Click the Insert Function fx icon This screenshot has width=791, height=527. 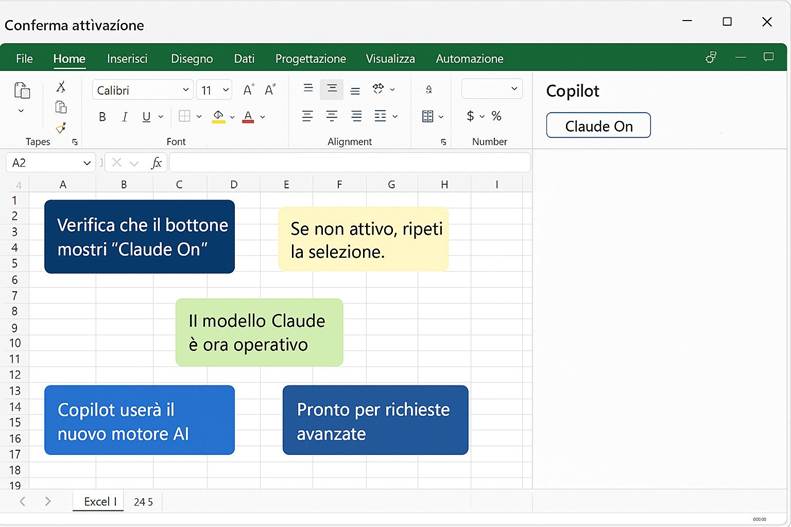156,163
